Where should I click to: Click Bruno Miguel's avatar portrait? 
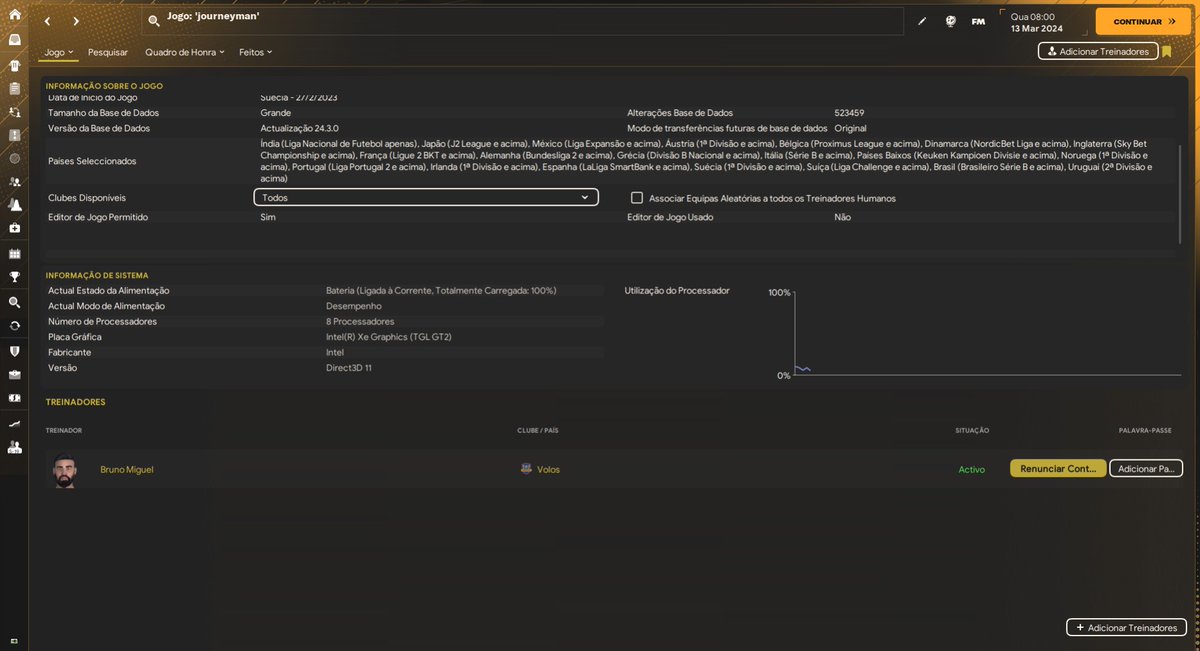click(64, 470)
